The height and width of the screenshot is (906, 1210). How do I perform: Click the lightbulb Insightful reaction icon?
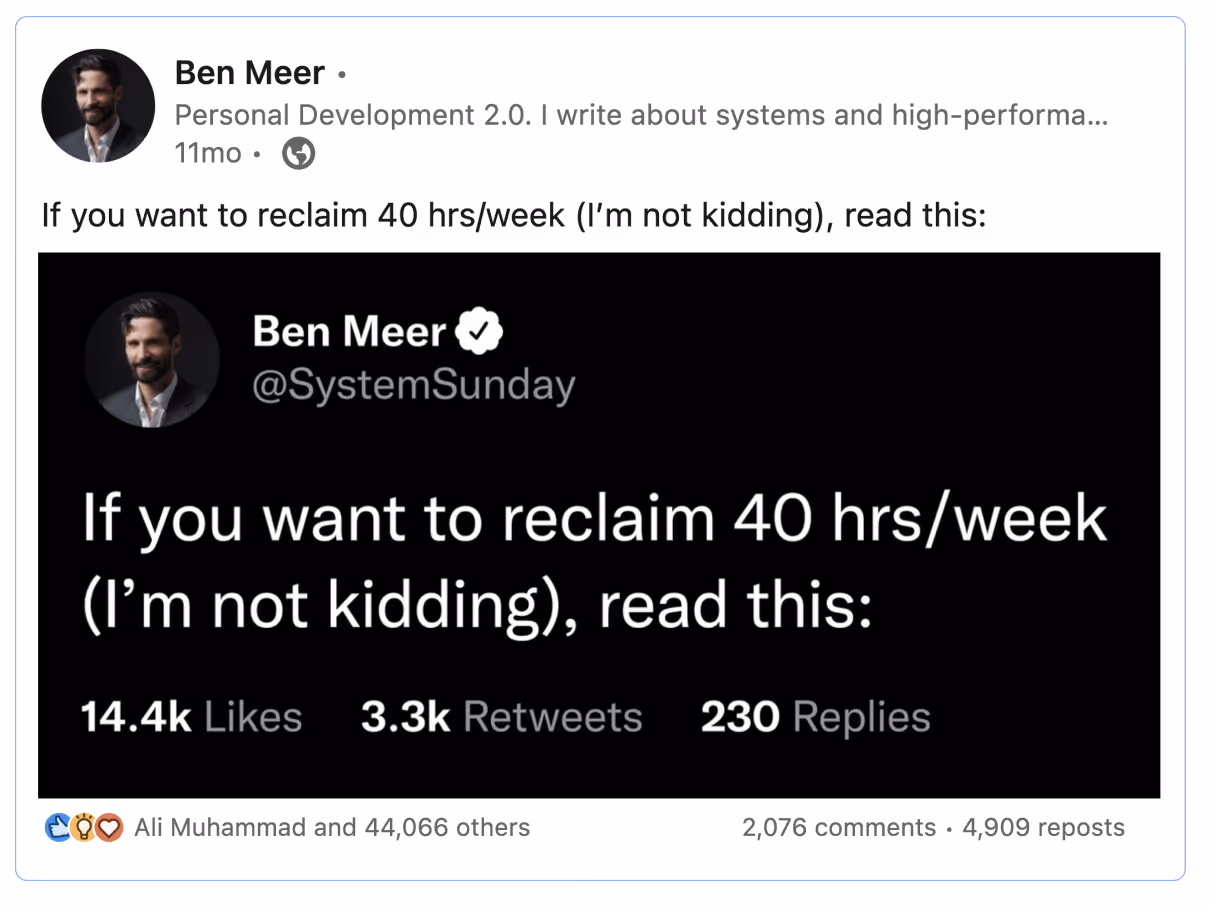click(85, 828)
